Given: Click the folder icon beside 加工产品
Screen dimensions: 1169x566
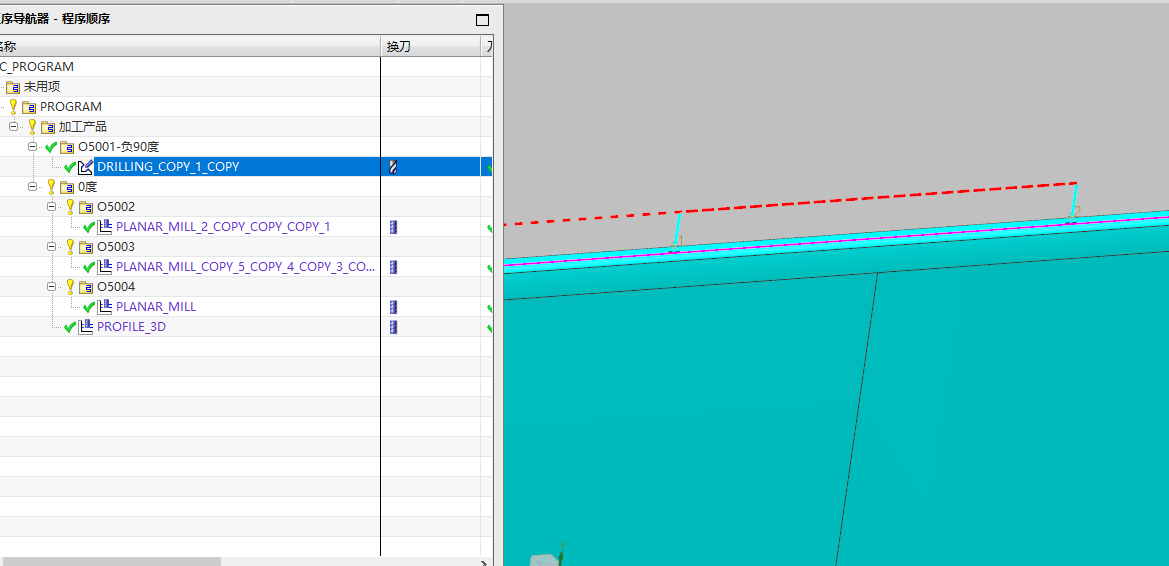Looking at the screenshot, I should 48,127.
